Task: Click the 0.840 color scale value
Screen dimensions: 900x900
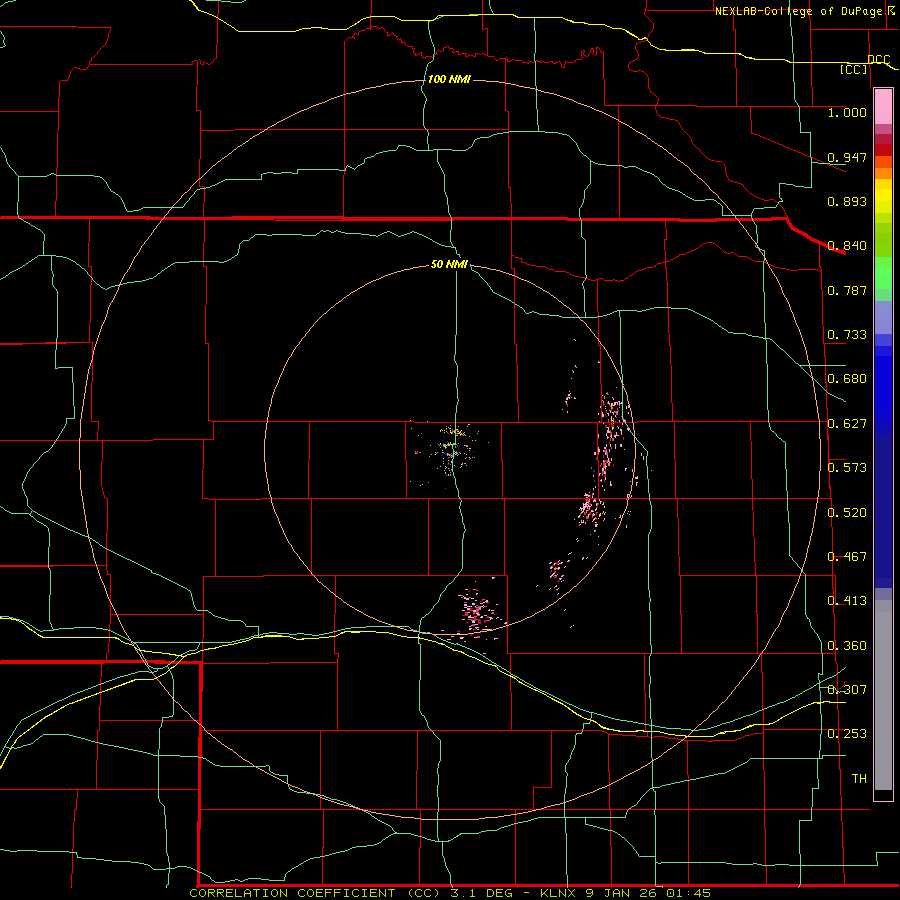Action: click(847, 246)
